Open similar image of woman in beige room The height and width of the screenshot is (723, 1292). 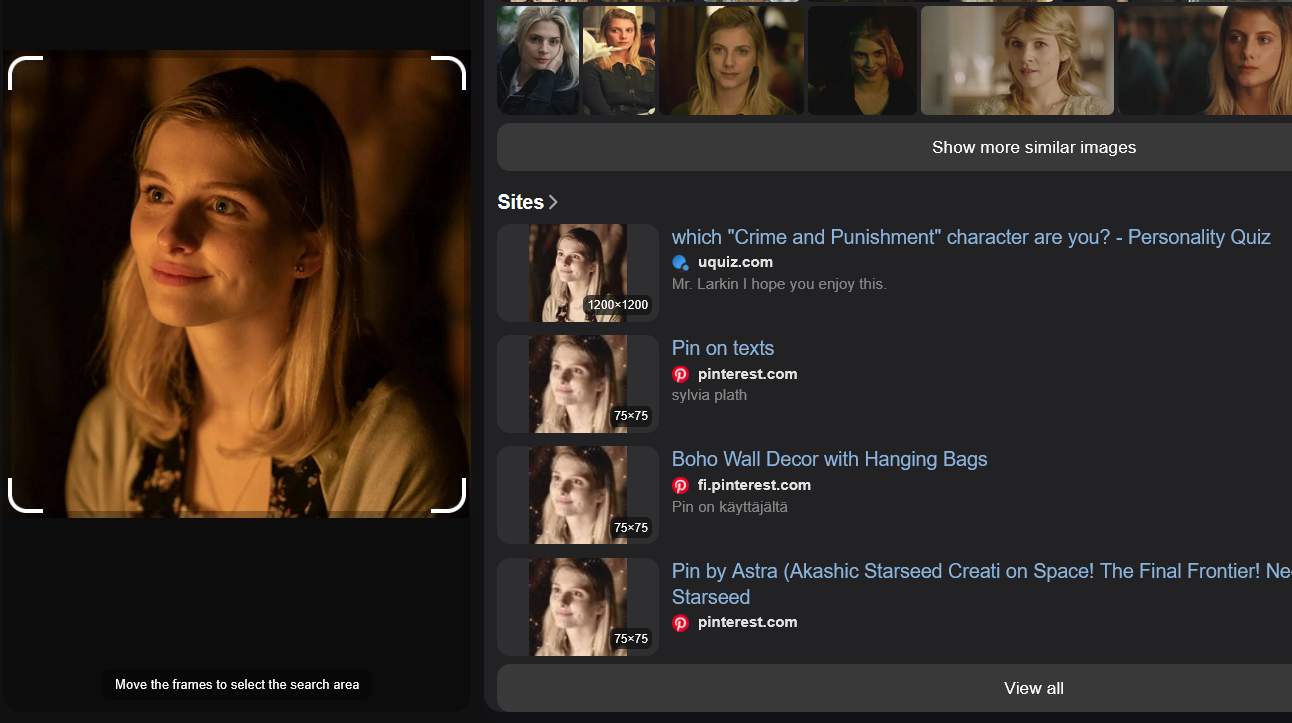(1017, 60)
